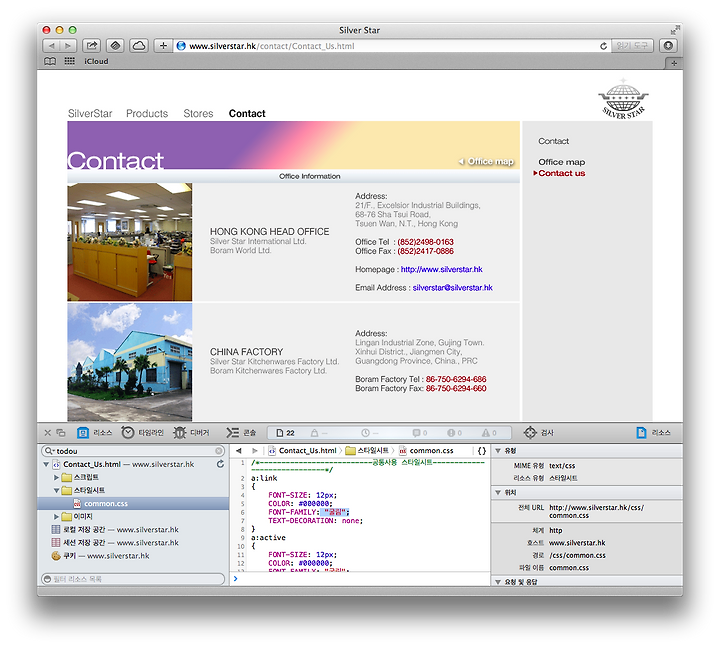Collapse the 위치 location section
Viewport: 720px width, 648px height.
(498, 492)
